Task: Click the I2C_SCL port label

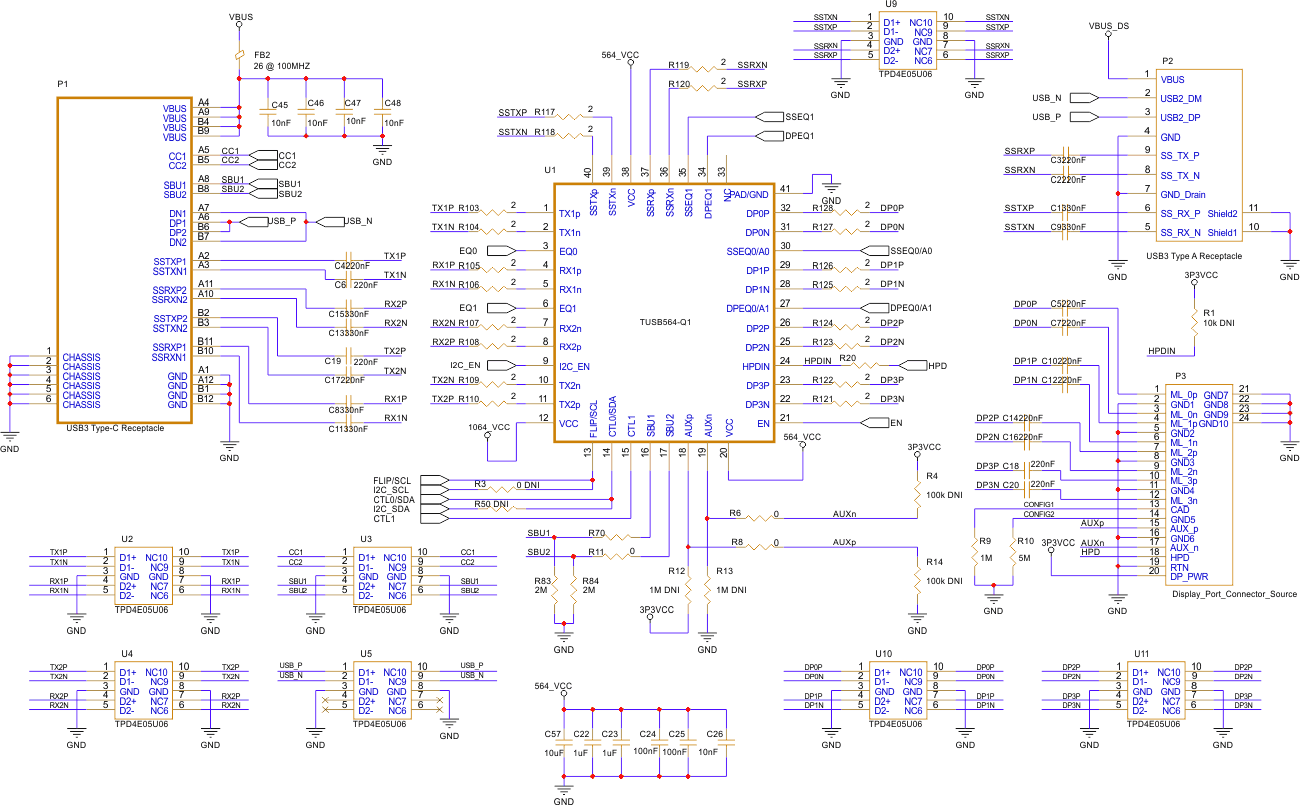Action: 392,489
